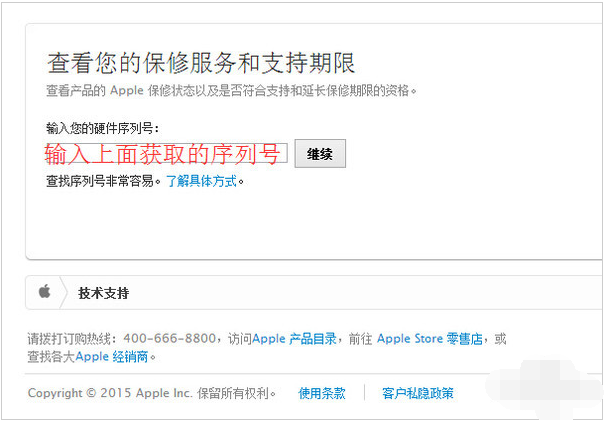Follow the Apple 经销商 link
This screenshot has width=606, height=423.
[112, 356]
